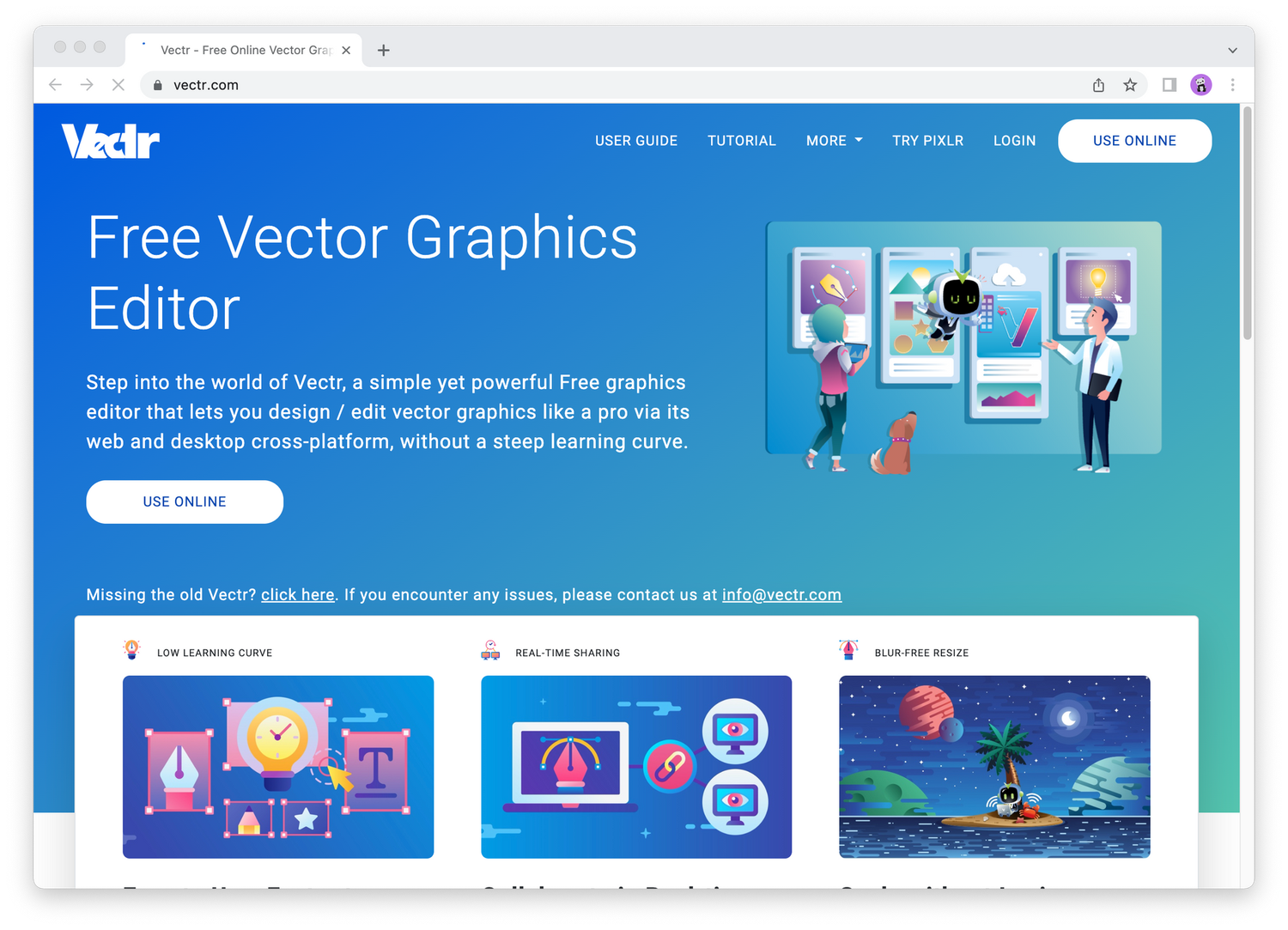Open the Tutorial nav link
The width and height of the screenshot is (1288, 930).
(x=742, y=141)
